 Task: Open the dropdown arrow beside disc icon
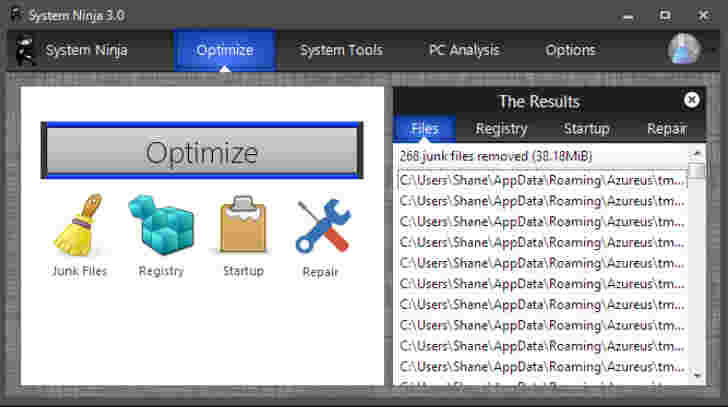[x=712, y=50]
